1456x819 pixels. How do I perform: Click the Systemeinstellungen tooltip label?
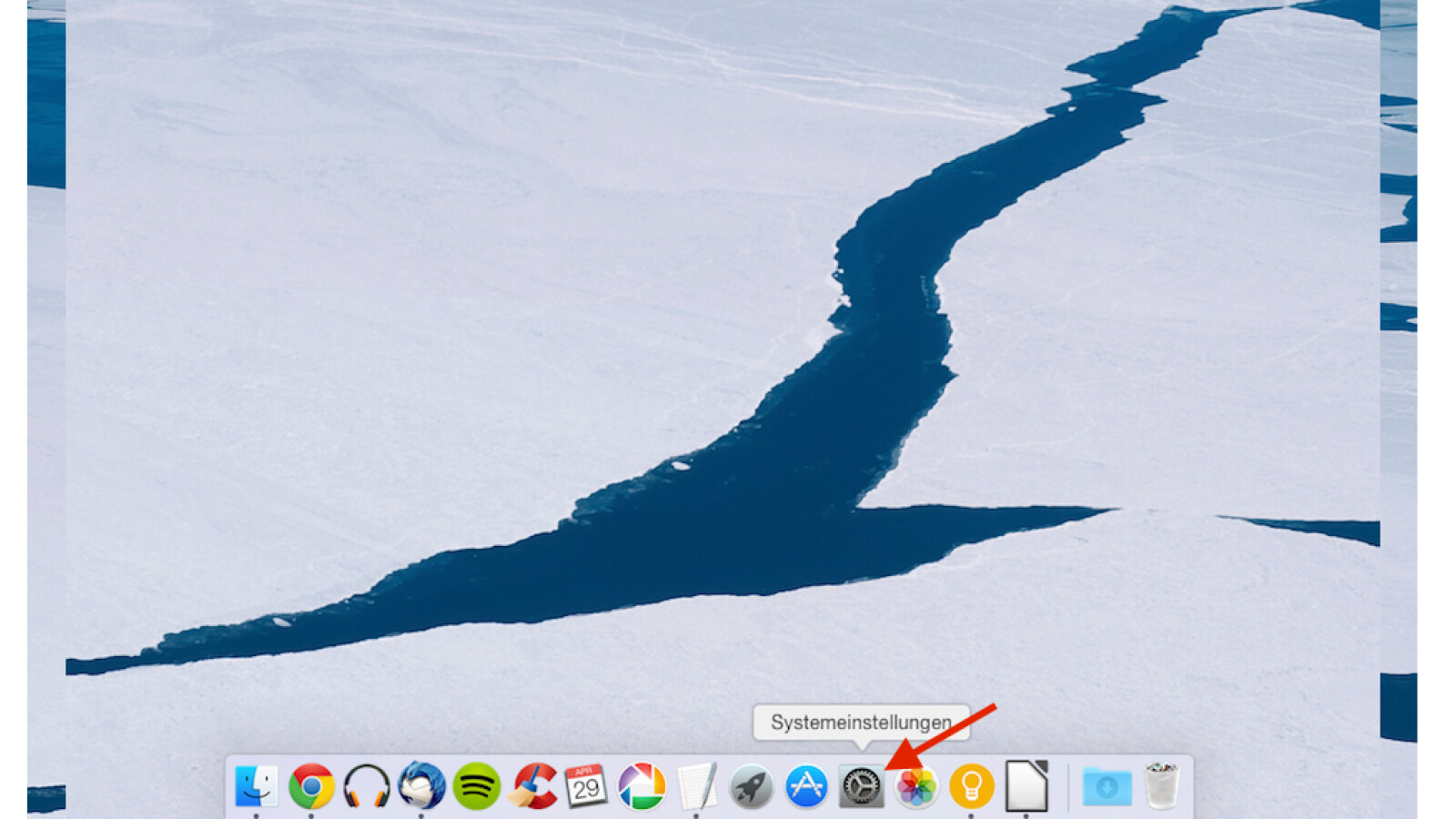coord(861,723)
